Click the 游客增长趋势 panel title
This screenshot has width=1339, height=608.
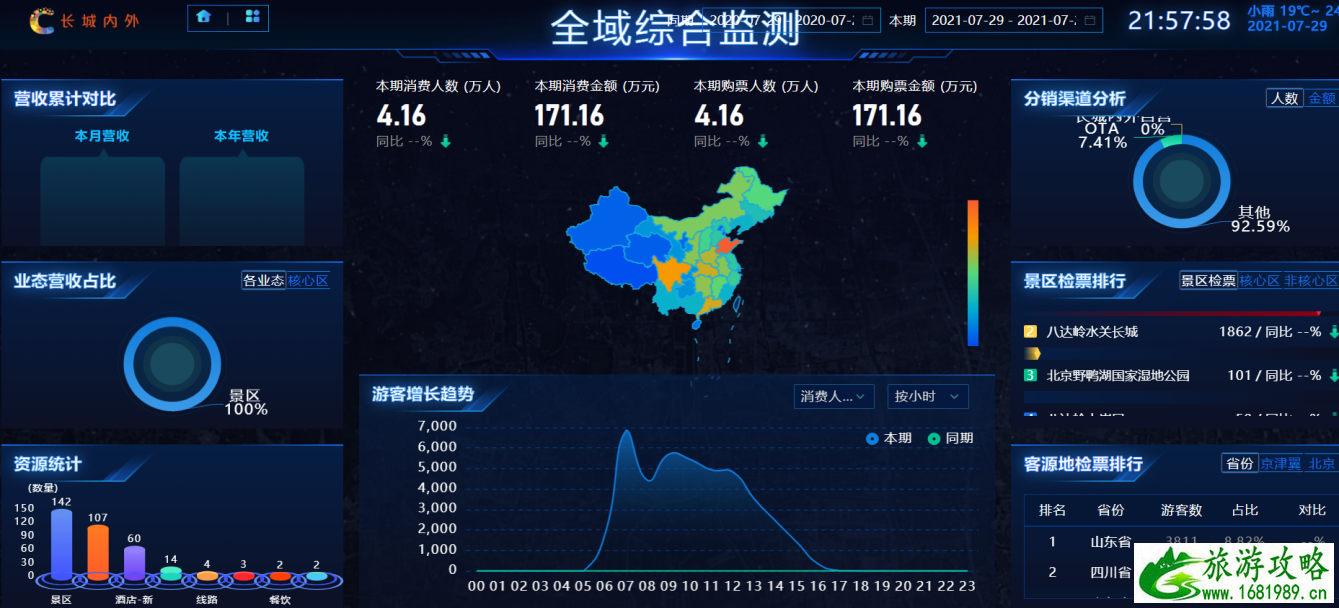[423, 394]
